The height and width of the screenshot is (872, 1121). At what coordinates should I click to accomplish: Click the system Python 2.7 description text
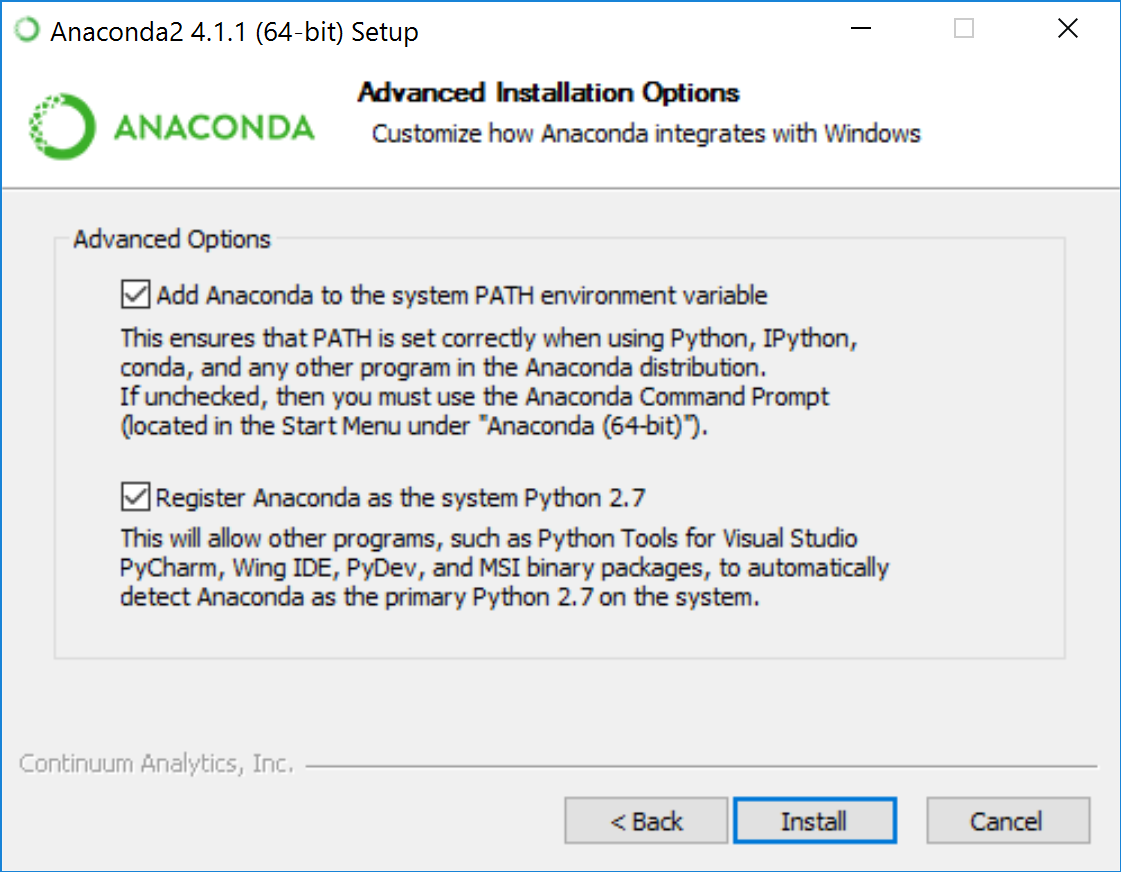(500, 567)
